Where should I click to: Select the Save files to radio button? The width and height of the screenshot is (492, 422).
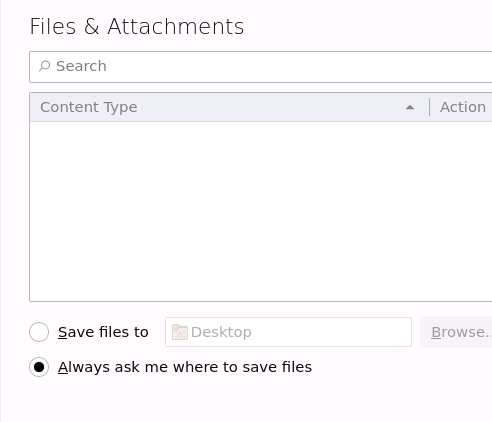[x=39, y=332]
